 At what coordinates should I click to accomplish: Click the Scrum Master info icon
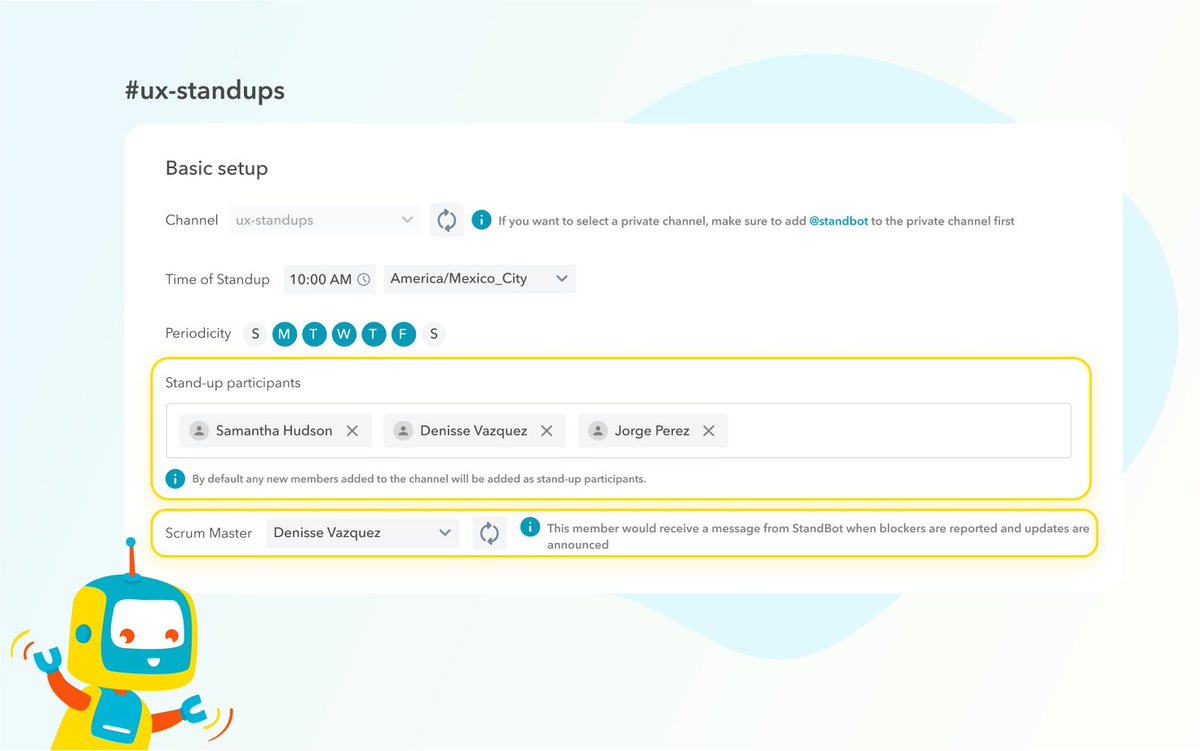529,527
